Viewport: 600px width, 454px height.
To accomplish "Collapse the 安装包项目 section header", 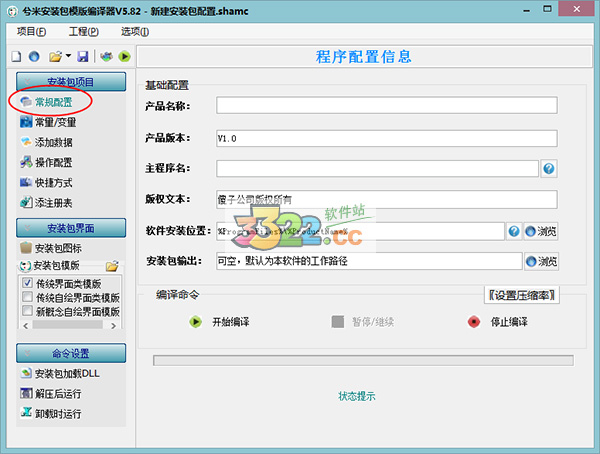I will pyautogui.click(x=71, y=82).
